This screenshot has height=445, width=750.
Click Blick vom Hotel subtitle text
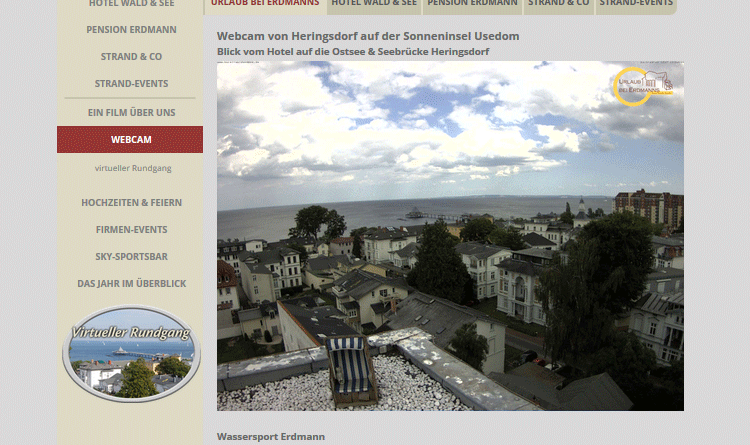pos(353,52)
